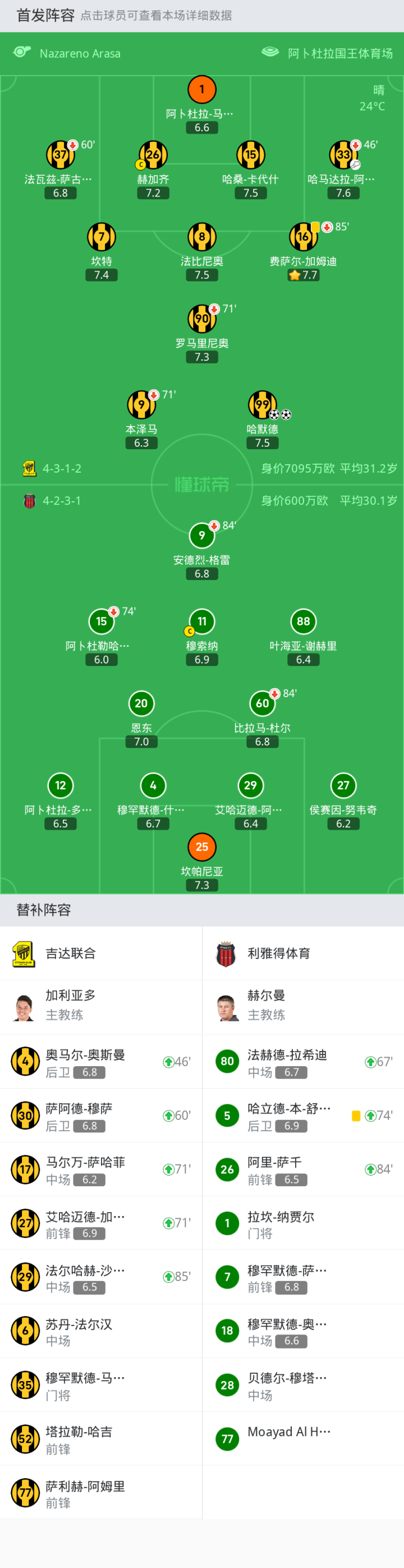Image resolution: width=404 pixels, height=1568 pixels.
Task: Click the referee whistle icon
Action: (x=22, y=52)
